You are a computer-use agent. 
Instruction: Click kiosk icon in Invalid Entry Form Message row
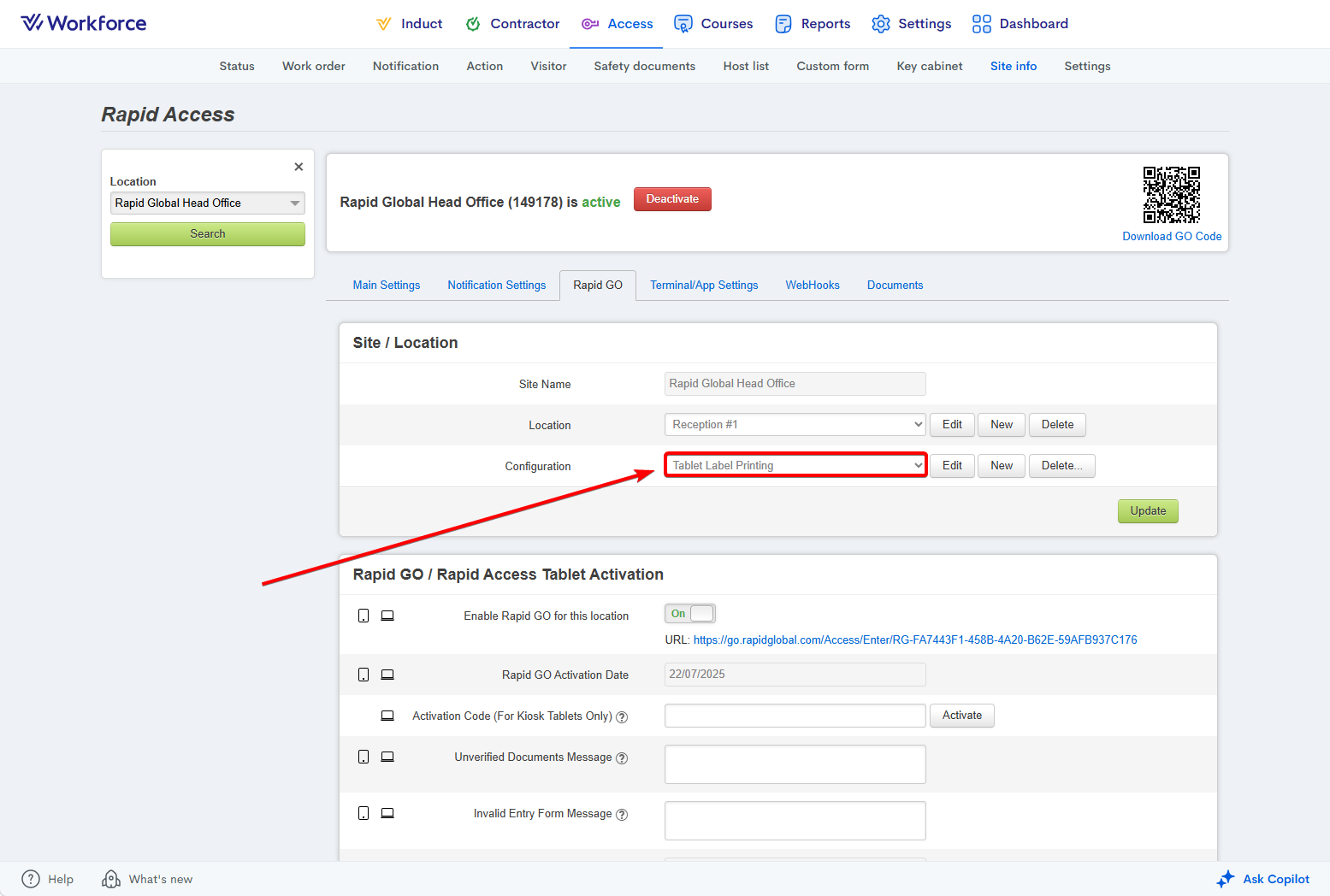387,813
